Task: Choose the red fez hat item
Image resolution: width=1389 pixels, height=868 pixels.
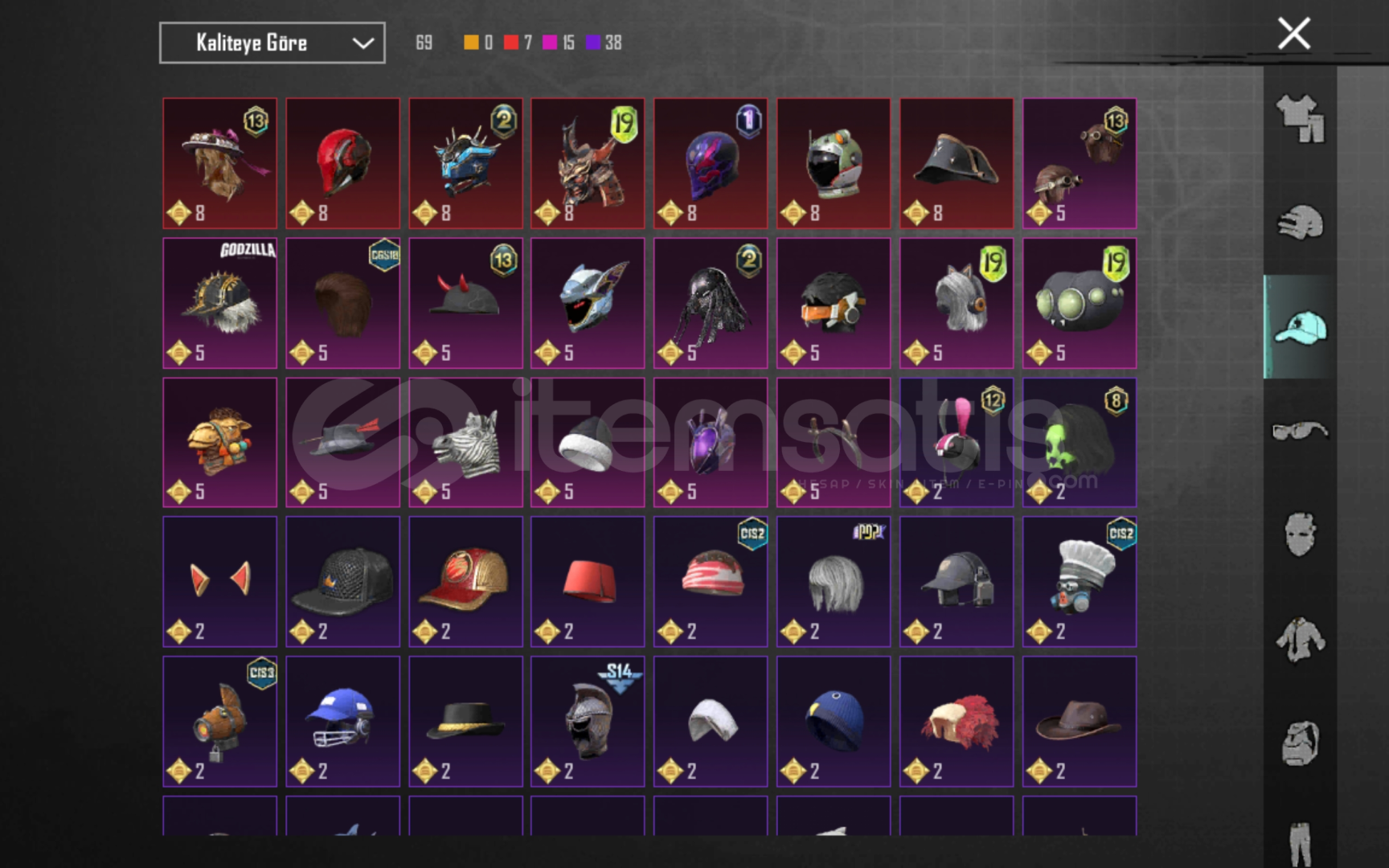Action: pos(588,582)
